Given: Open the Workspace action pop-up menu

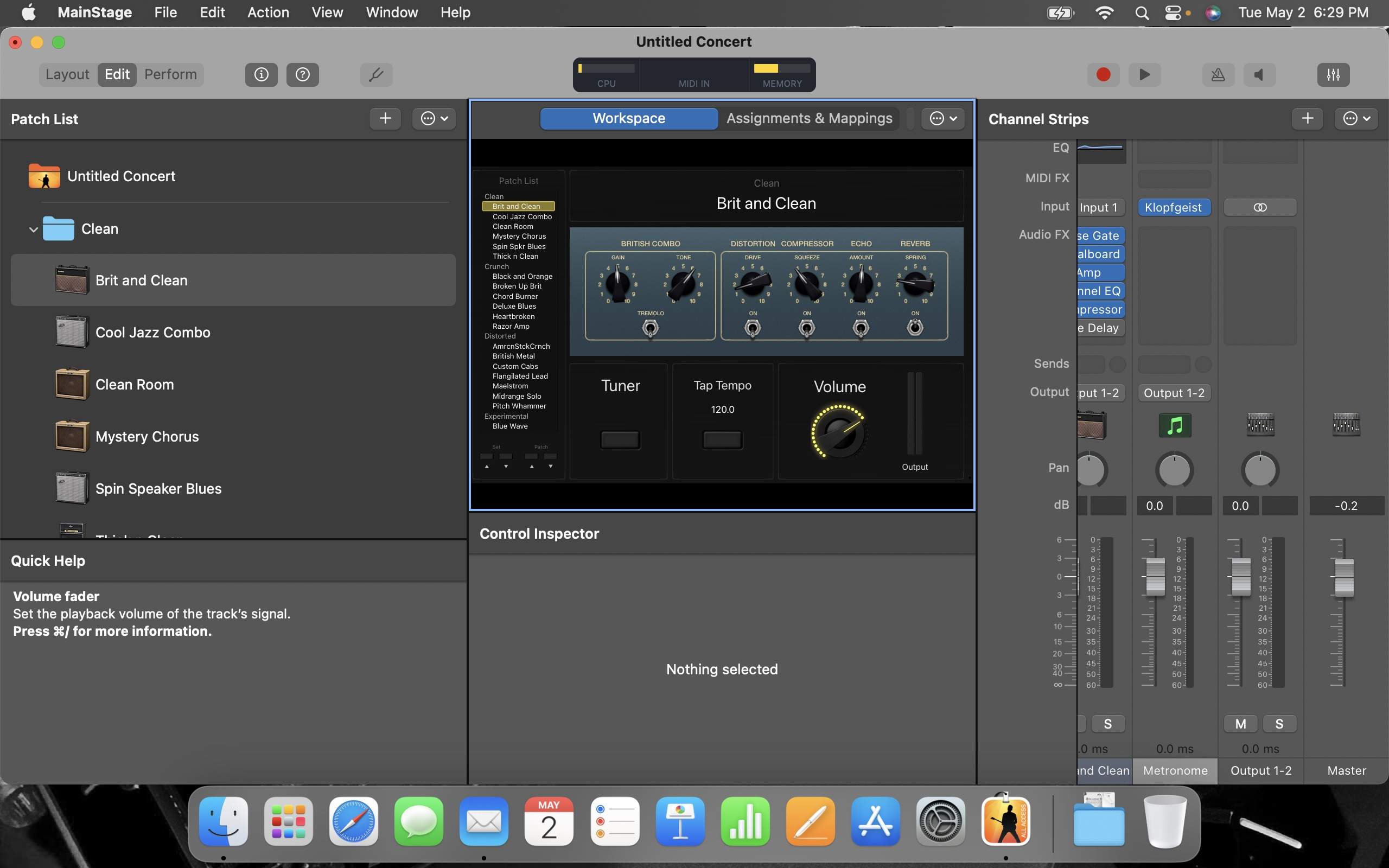Looking at the screenshot, I should (942, 118).
